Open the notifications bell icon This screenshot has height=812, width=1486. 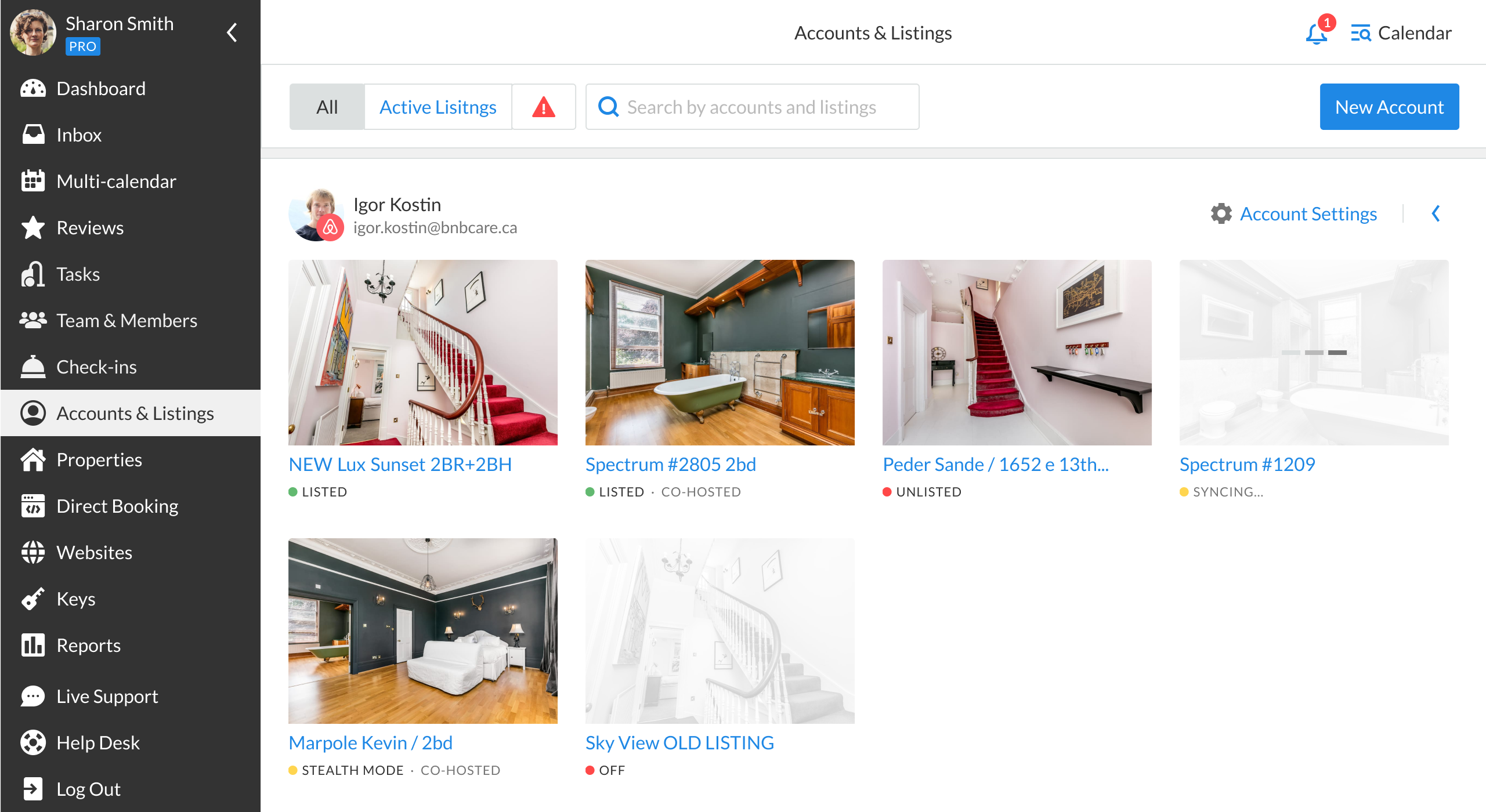[1316, 34]
